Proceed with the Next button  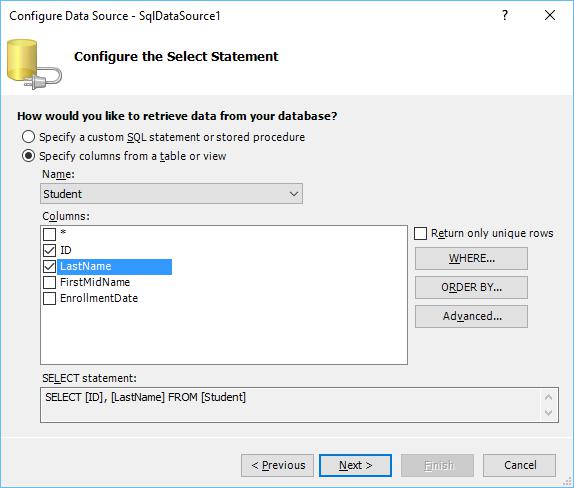[355, 465]
